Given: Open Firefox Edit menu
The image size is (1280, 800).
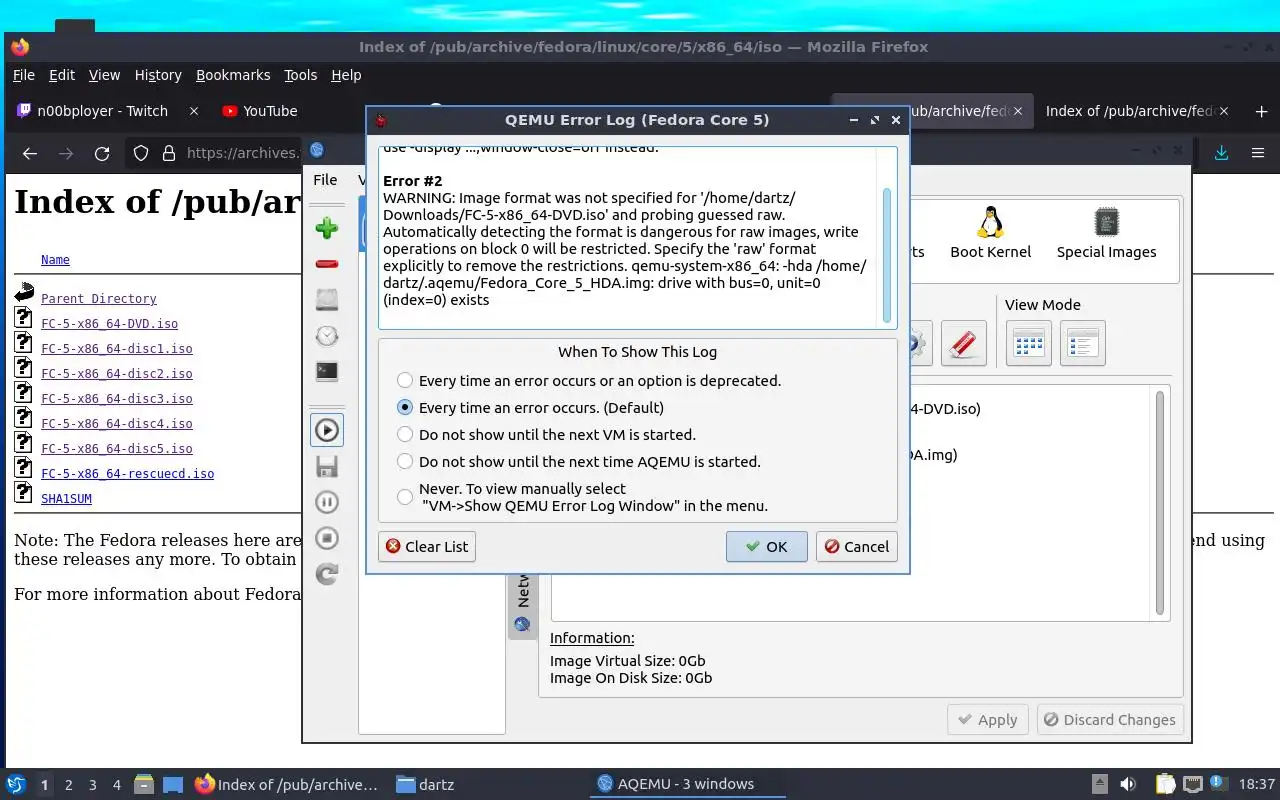Looking at the screenshot, I should tap(62, 75).
